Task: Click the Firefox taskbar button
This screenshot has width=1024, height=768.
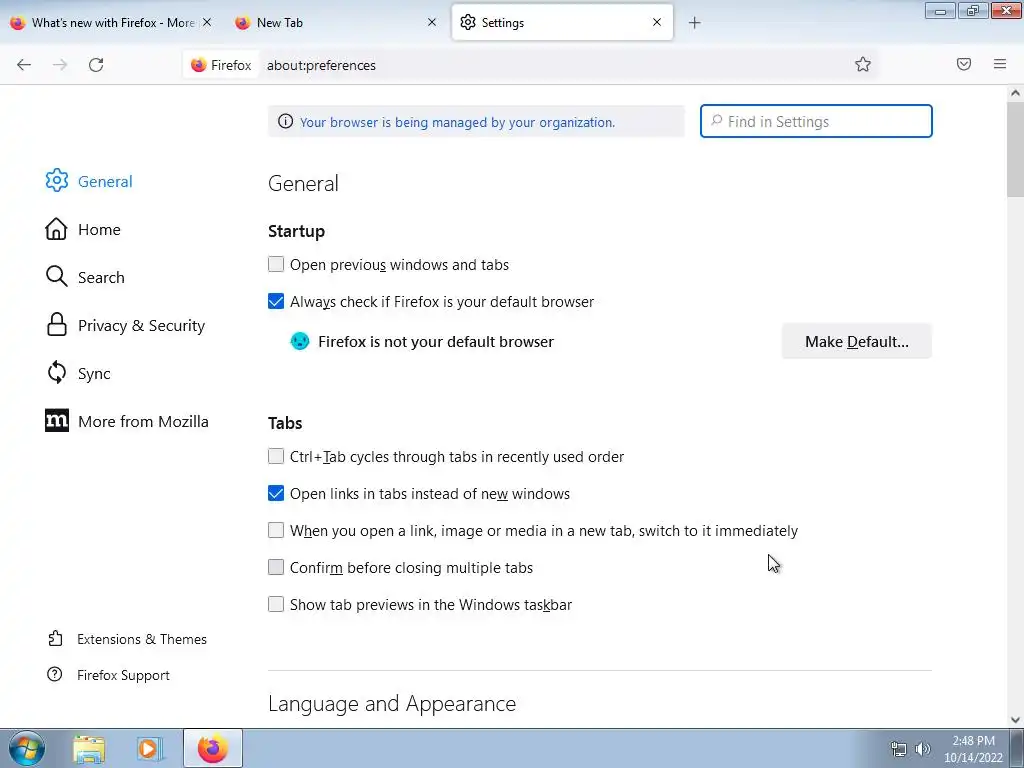Action: (x=213, y=748)
